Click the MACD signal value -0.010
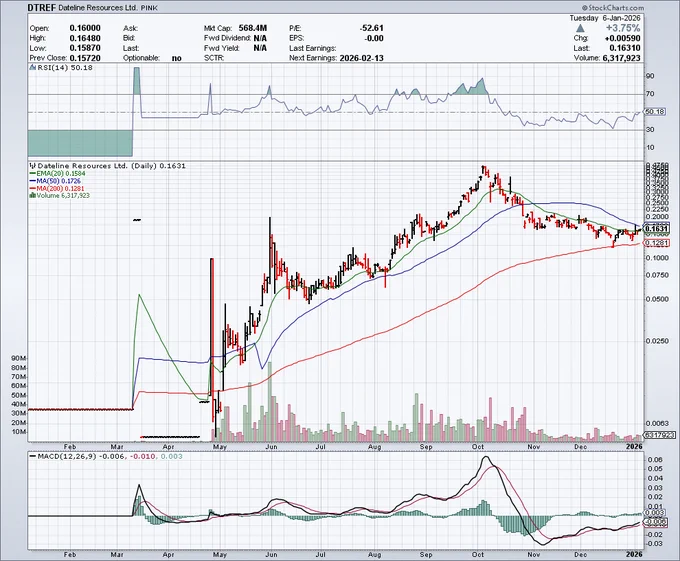The width and height of the screenshot is (680, 561). pyautogui.click(x=143, y=457)
